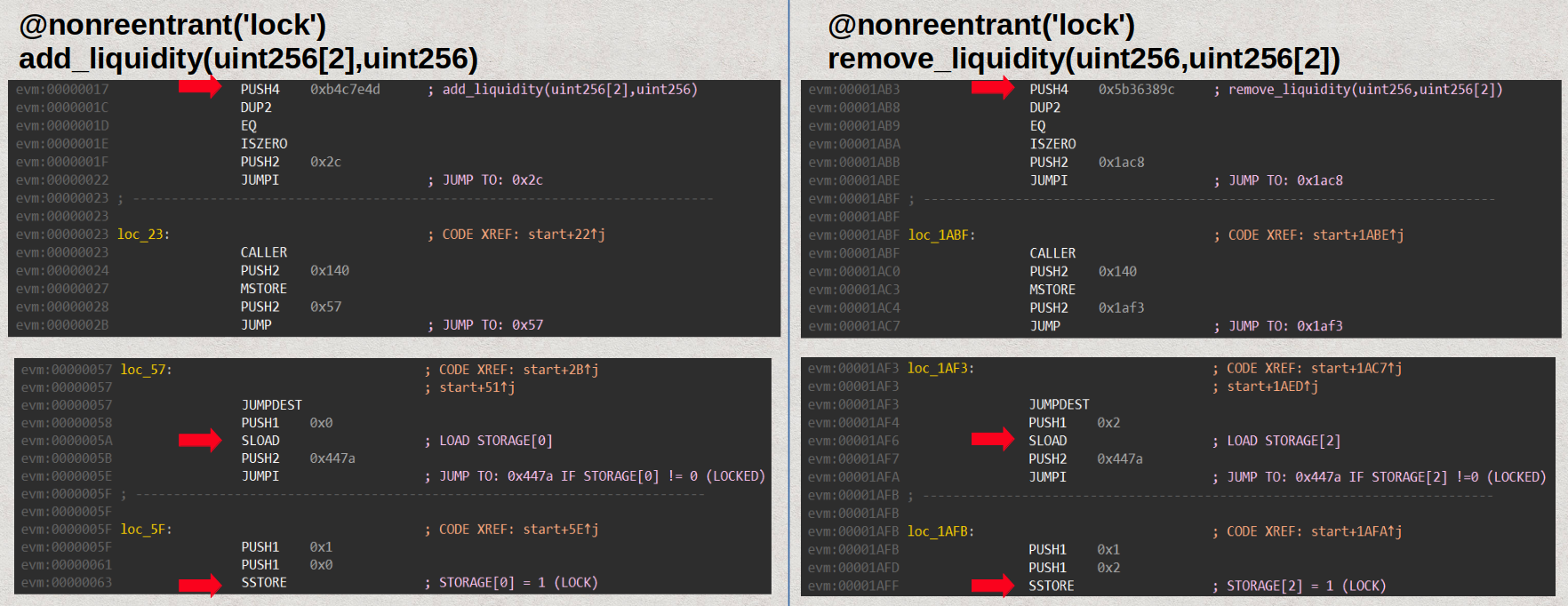Click operand 0x447a at evm:00001AF7
This screenshot has width=1568, height=606.
[x=1120, y=459]
